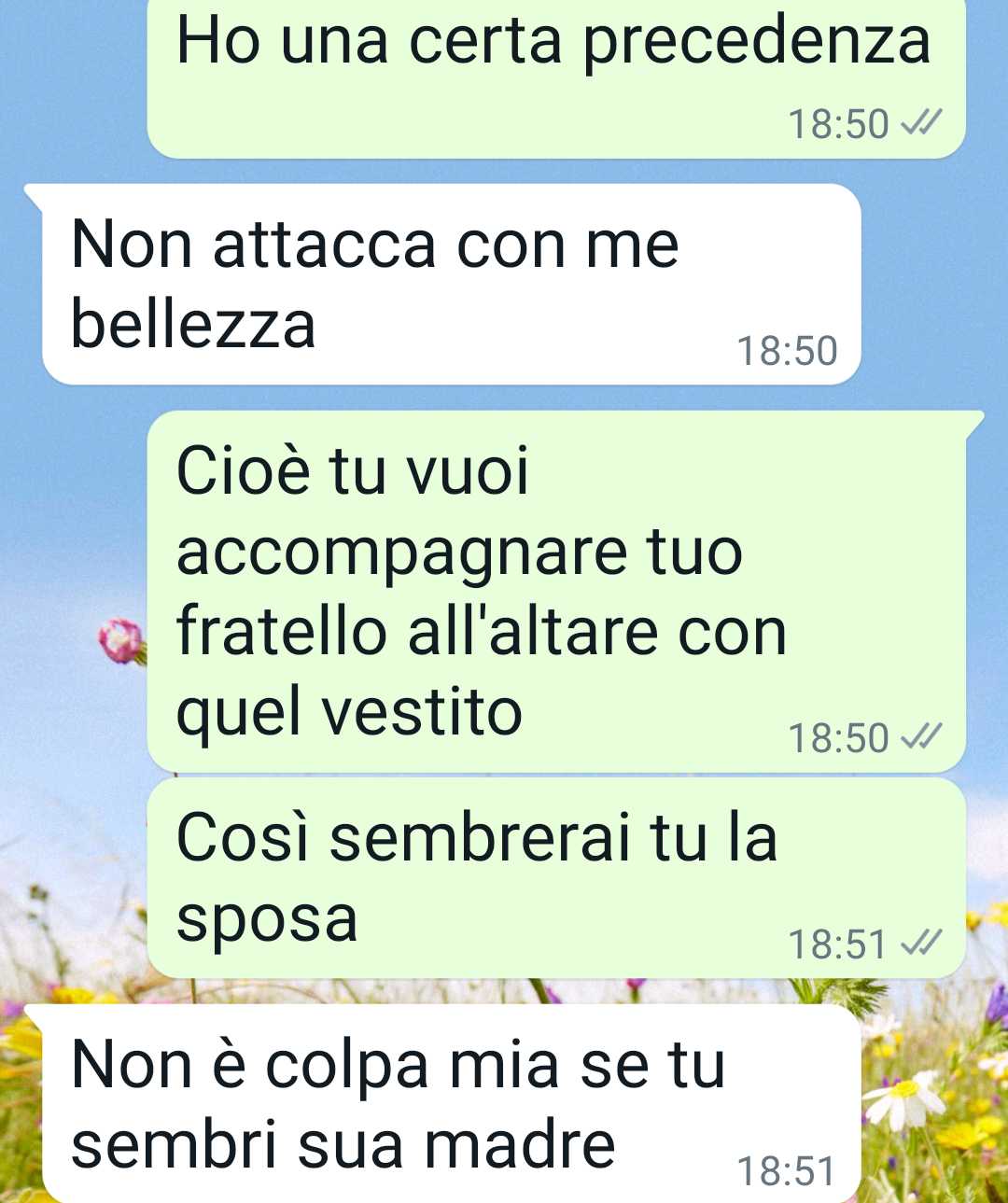
Task: Tap the word "bellezza" in the received message
Action: tap(193, 324)
